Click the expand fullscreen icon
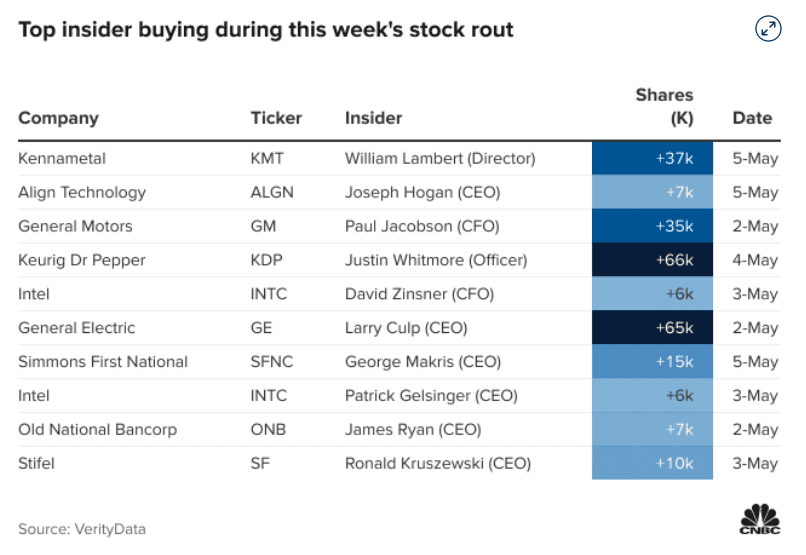 767,29
